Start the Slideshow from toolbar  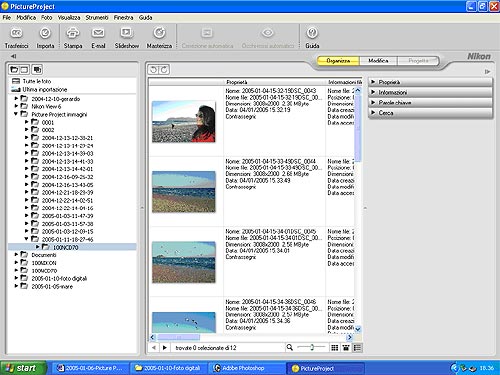(126, 33)
